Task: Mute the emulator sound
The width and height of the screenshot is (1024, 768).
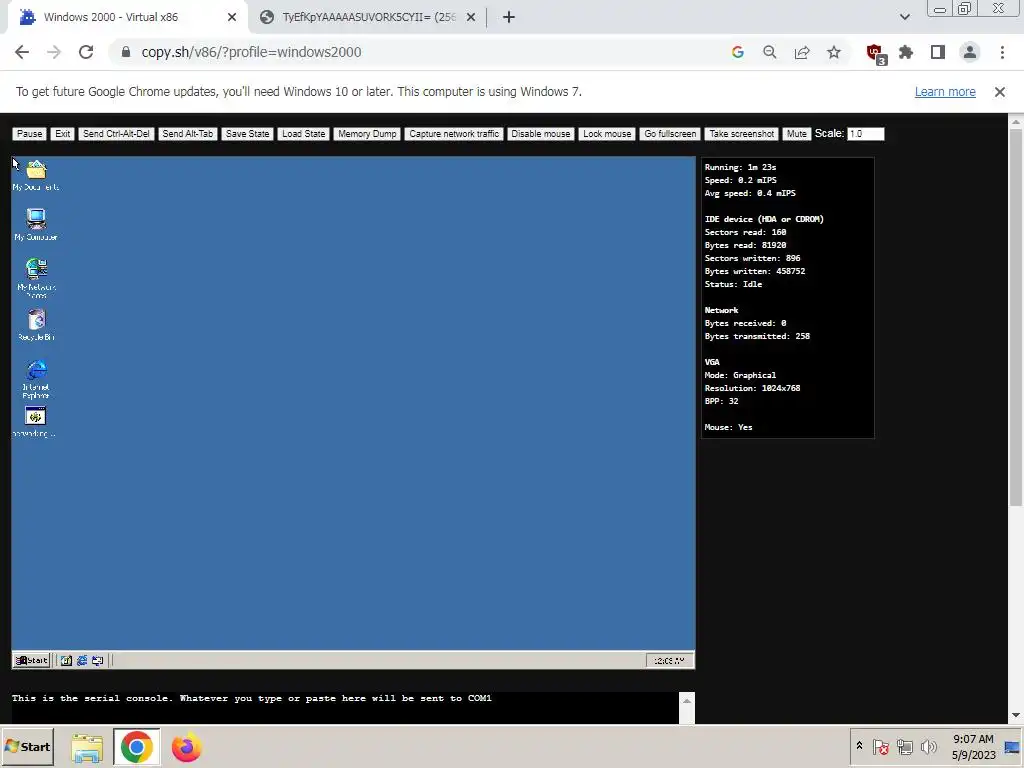Action: 797,134
